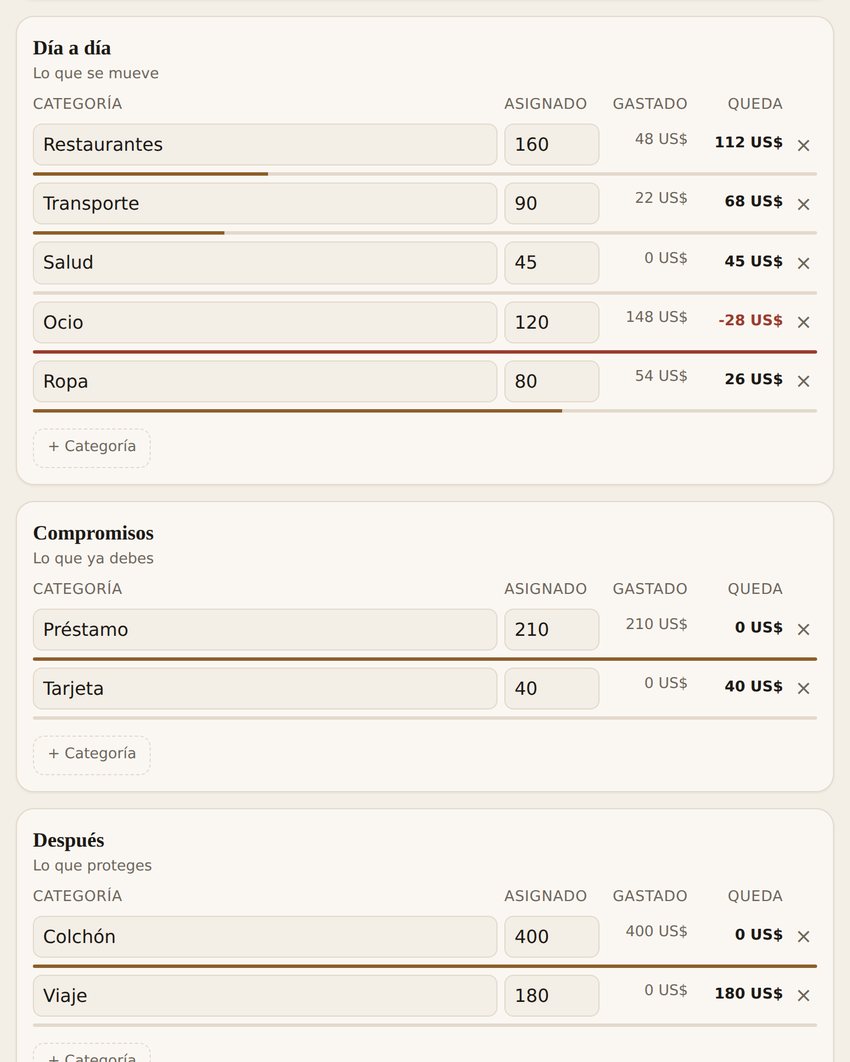Click the Después heading
This screenshot has height=1062, width=850.
point(68,840)
